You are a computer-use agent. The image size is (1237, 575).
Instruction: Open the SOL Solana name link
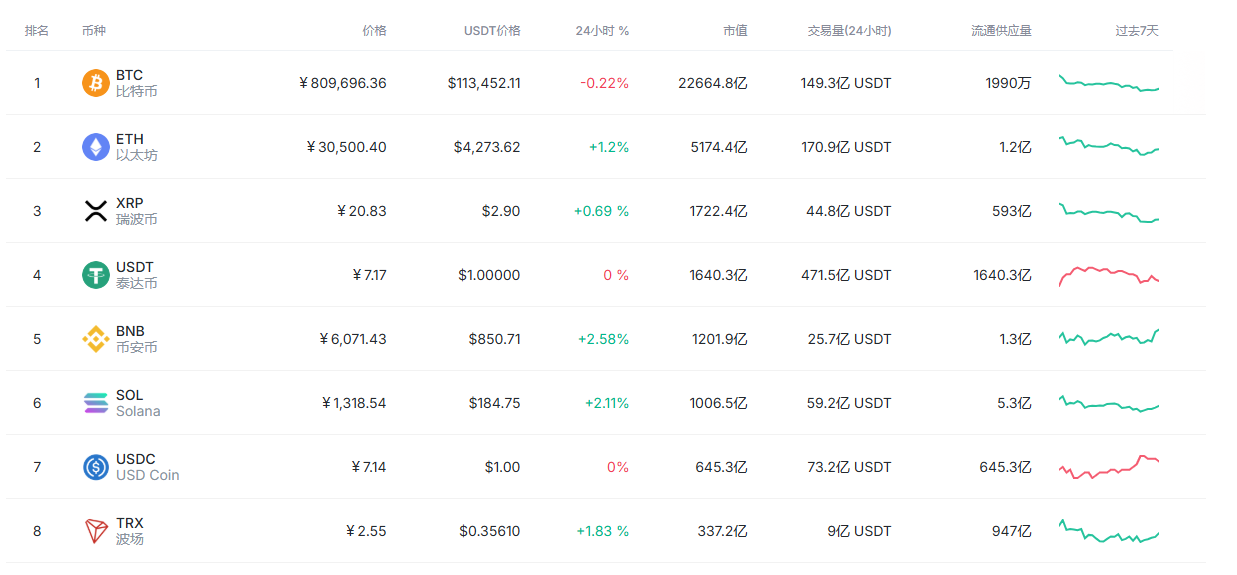(138, 403)
